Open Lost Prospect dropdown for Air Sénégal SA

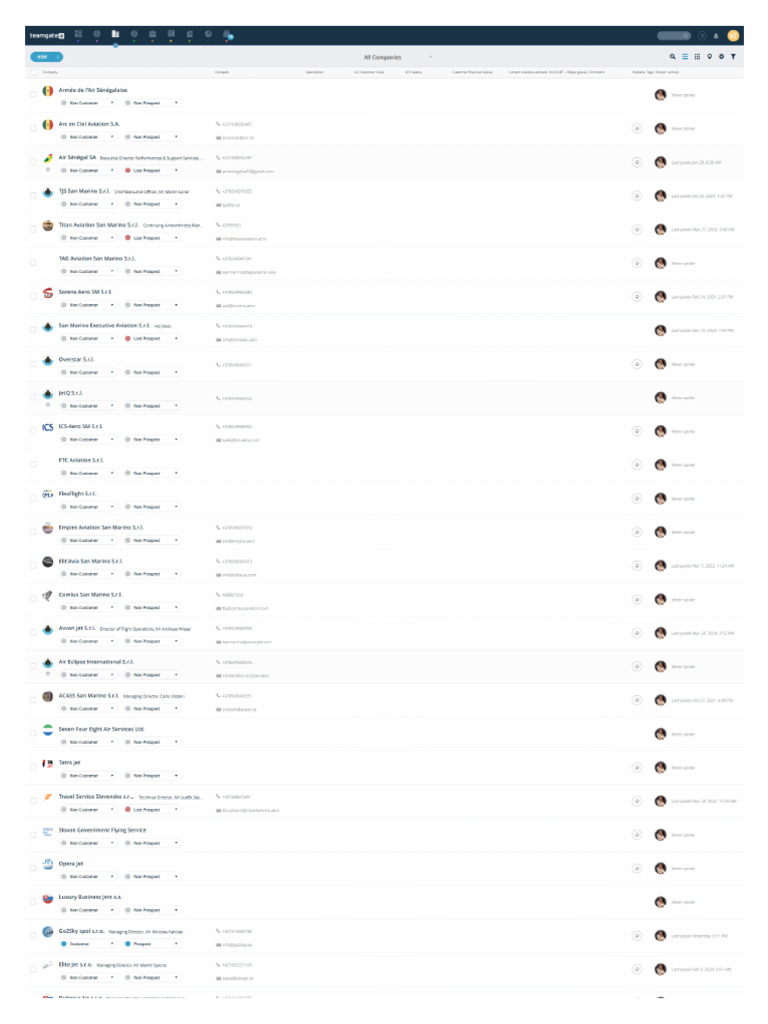click(152, 170)
